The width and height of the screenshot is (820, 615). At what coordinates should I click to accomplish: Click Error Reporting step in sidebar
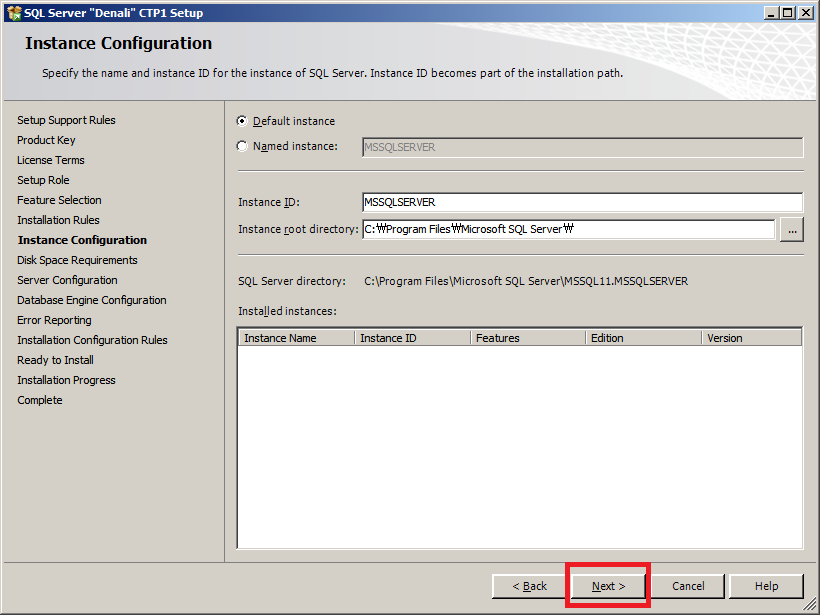point(54,320)
